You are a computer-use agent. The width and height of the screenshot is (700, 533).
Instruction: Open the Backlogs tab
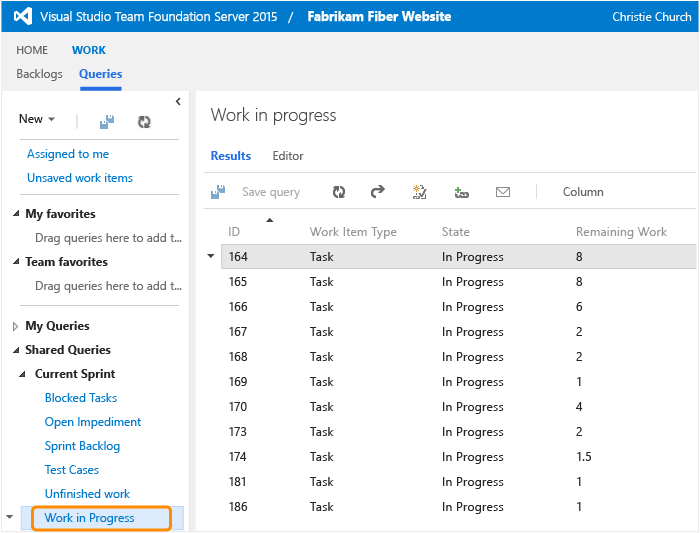point(39,74)
